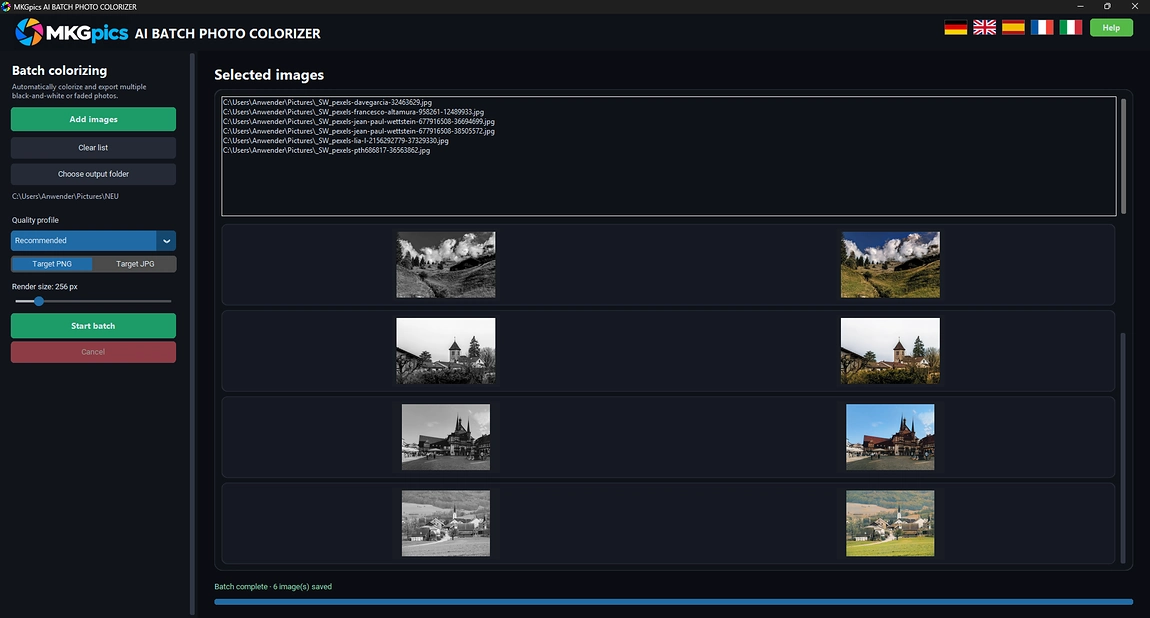The height and width of the screenshot is (618, 1150).
Task: Select file pexels-francesco-altamura-958261-12489933.jpg in list
Action: coord(354,112)
